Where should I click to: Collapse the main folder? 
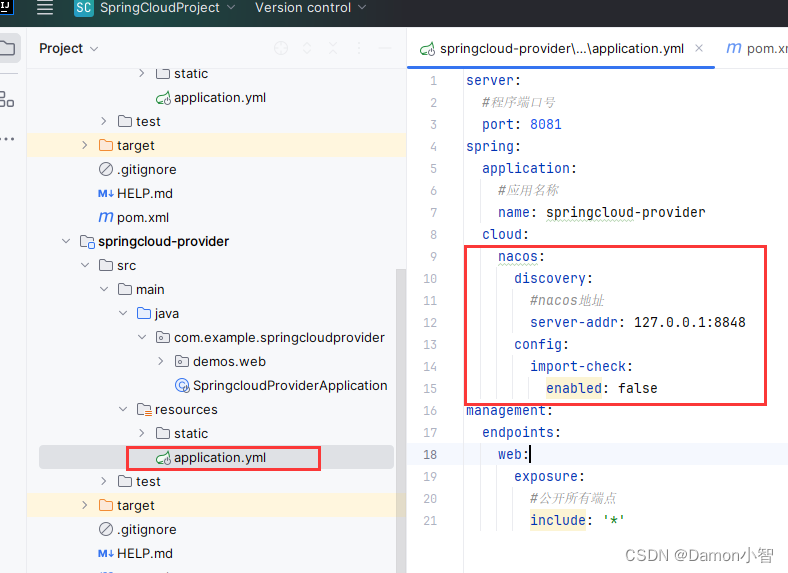click(x=104, y=289)
